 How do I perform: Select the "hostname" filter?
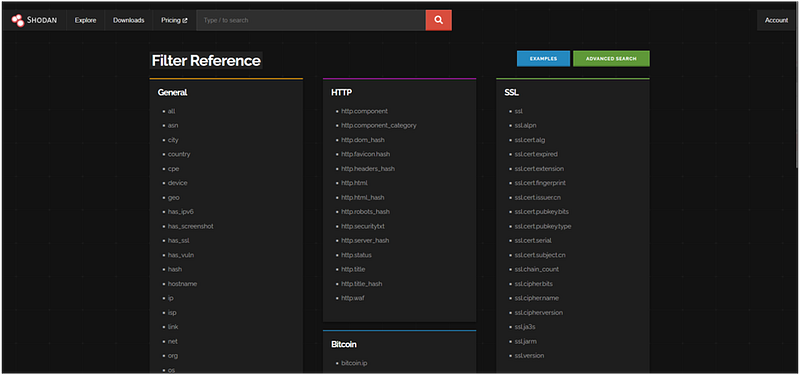(x=182, y=284)
